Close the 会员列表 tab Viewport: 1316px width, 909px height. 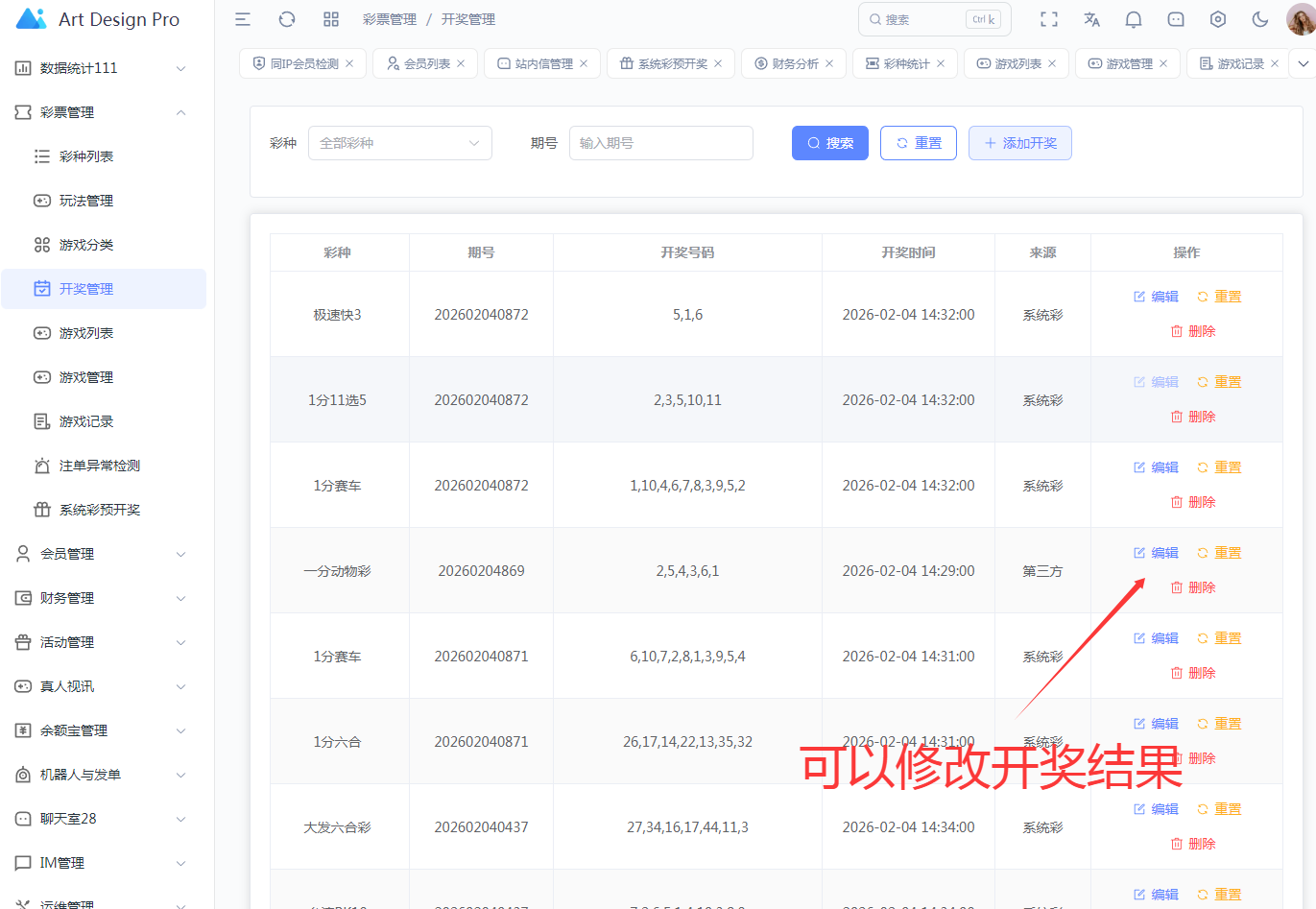[x=461, y=63]
